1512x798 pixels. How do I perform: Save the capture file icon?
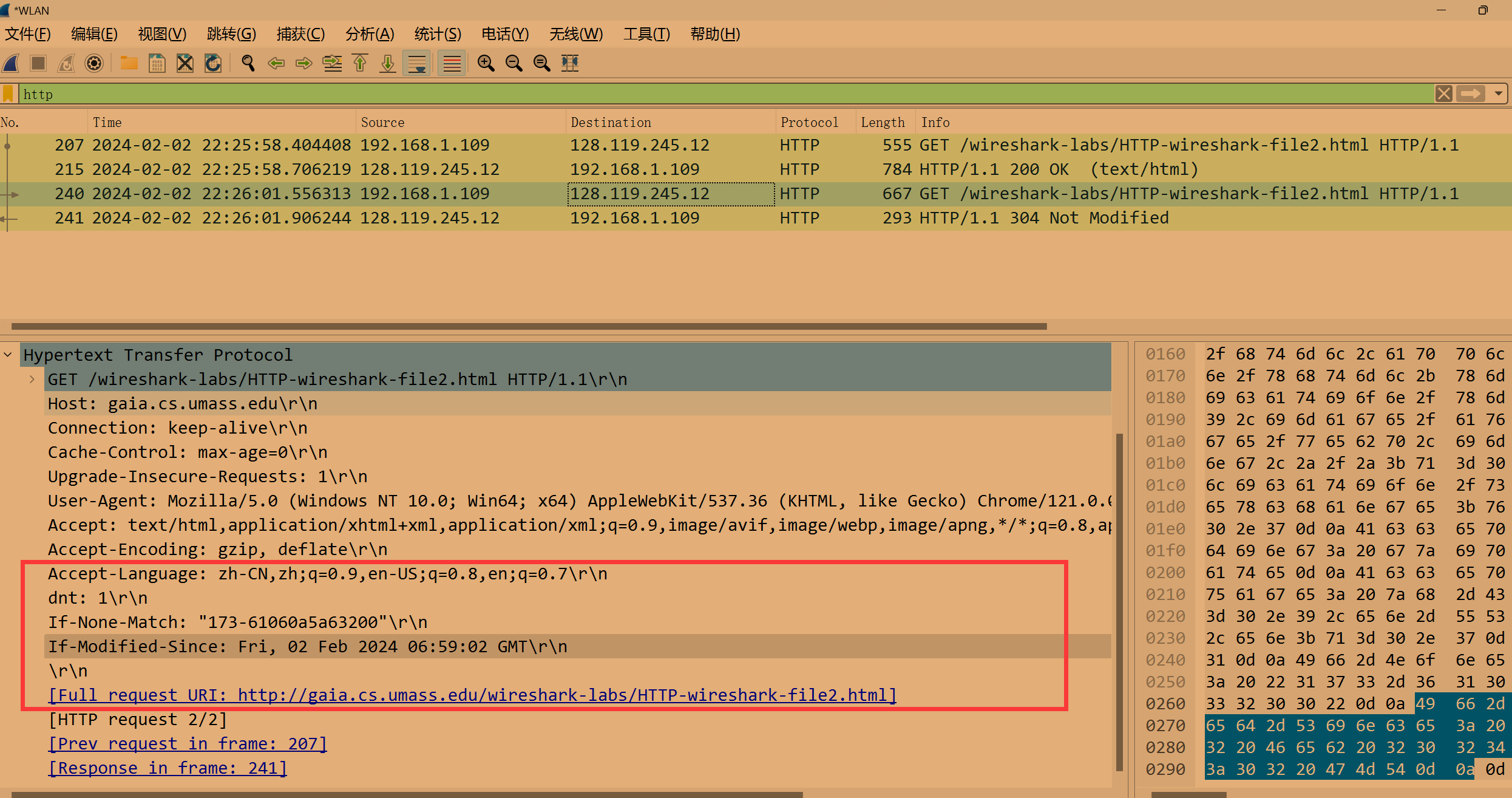(157, 63)
